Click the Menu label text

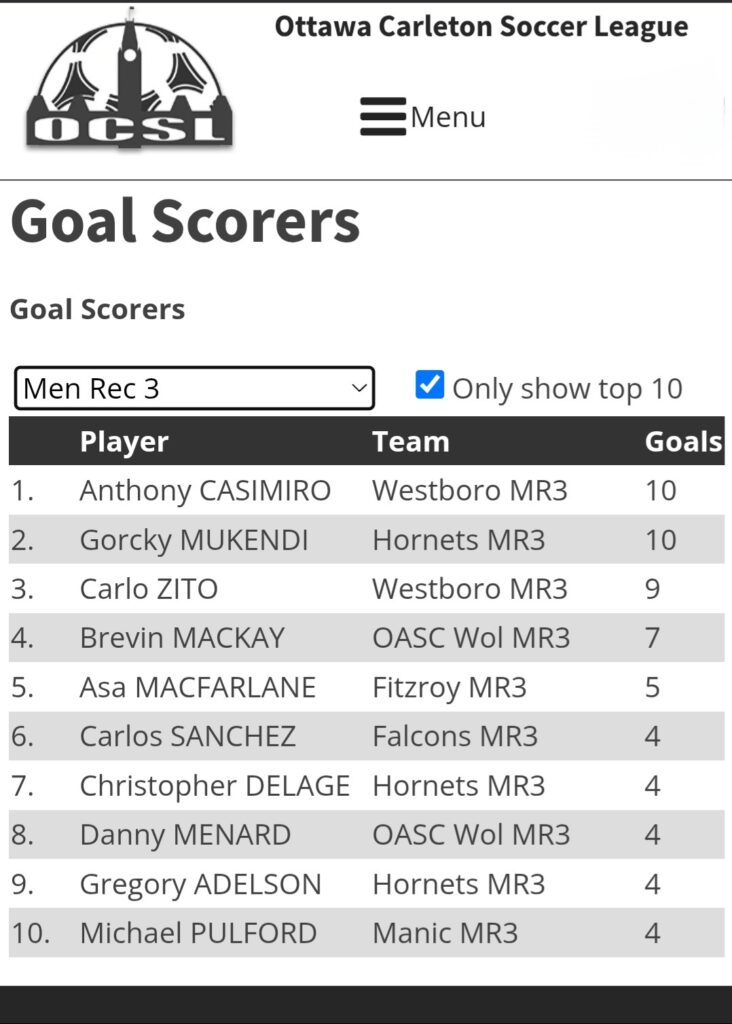(449, 118)
